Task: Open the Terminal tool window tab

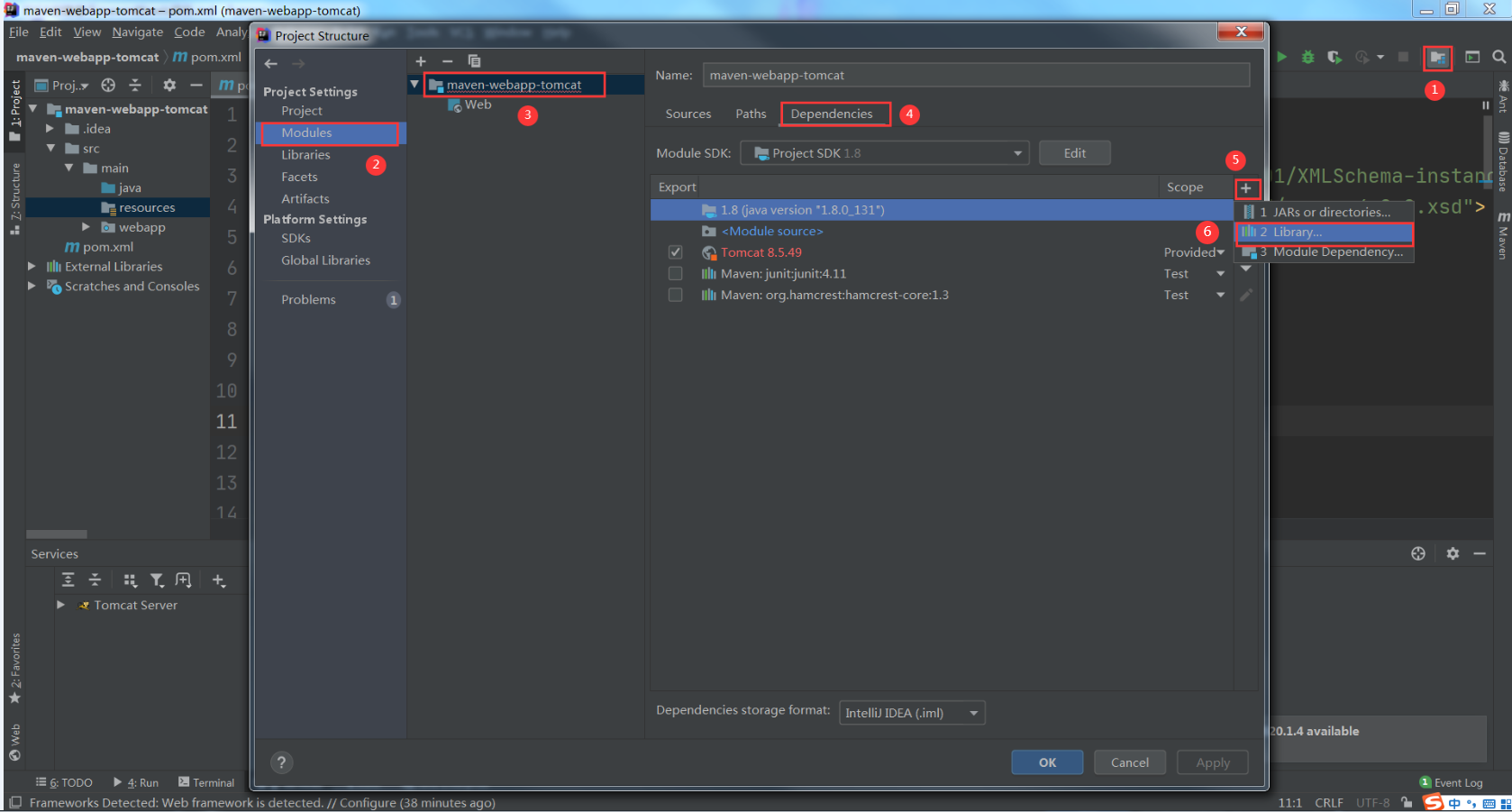Action: coord(206,782)
